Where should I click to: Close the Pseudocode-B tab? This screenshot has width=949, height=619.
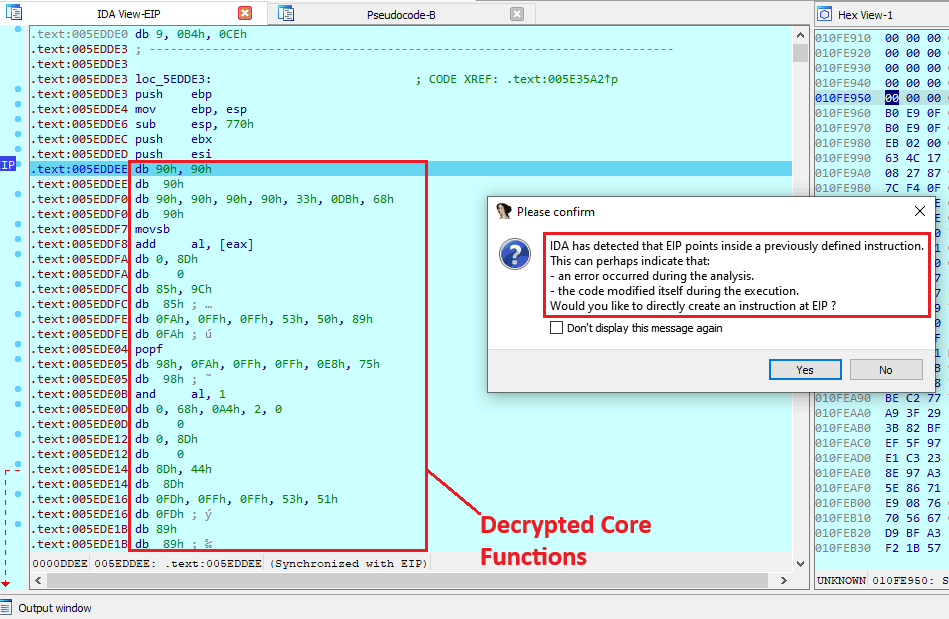[517, 14]
